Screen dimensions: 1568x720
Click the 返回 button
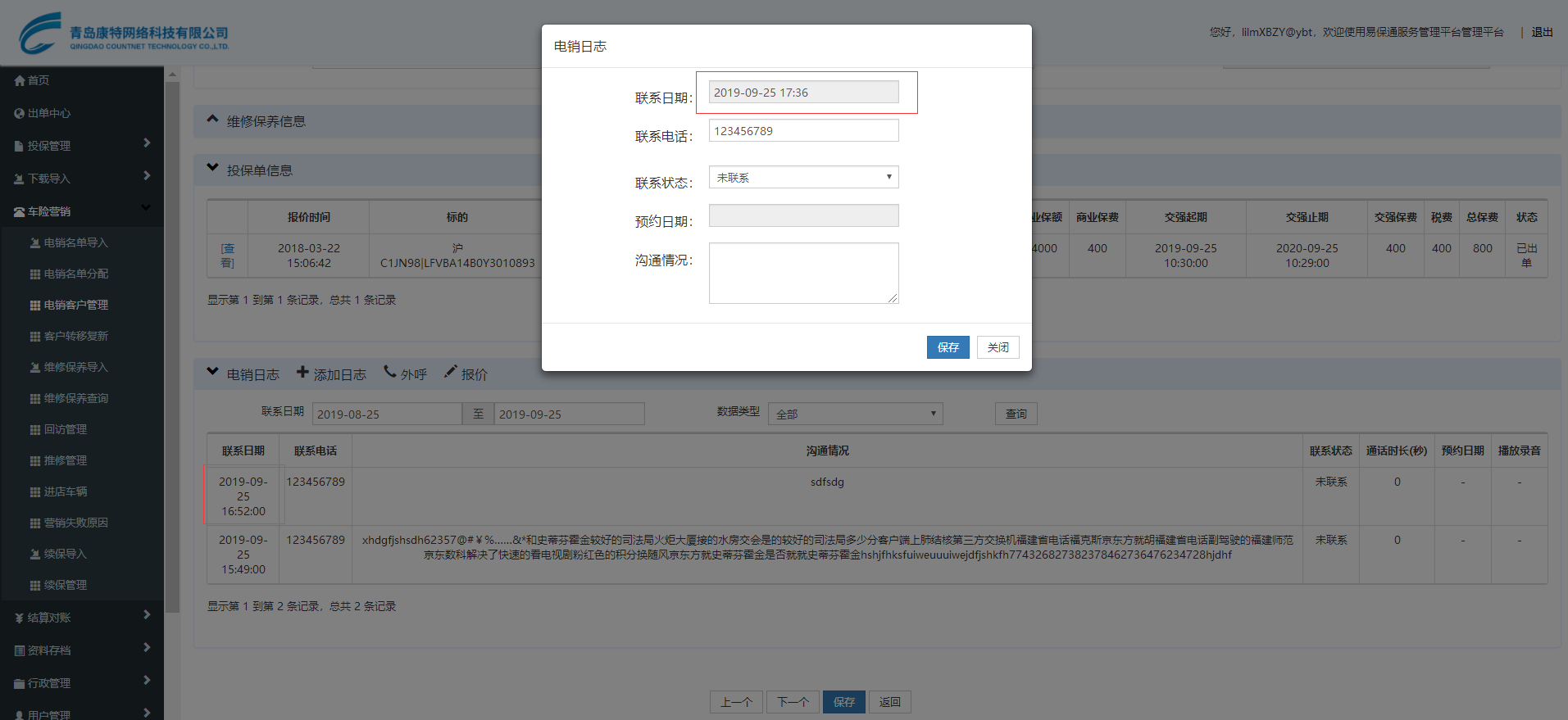(x=890, y=702)
